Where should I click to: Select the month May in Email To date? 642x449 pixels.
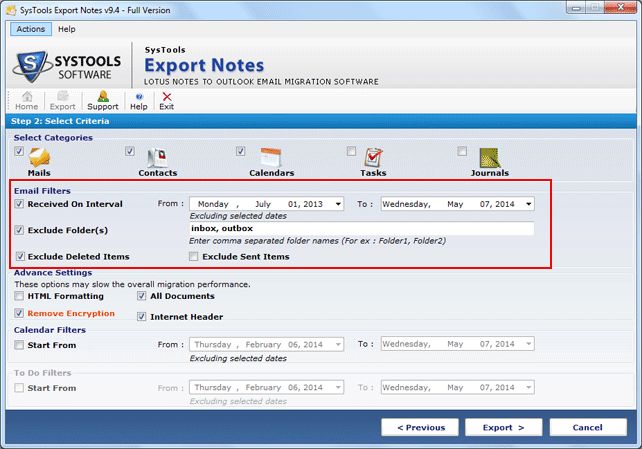[x=455, y=204]
